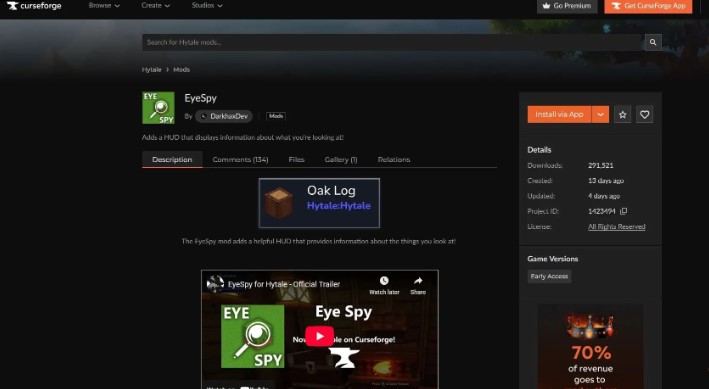Click the CurseForge logo in header

[x=34, y=6]
